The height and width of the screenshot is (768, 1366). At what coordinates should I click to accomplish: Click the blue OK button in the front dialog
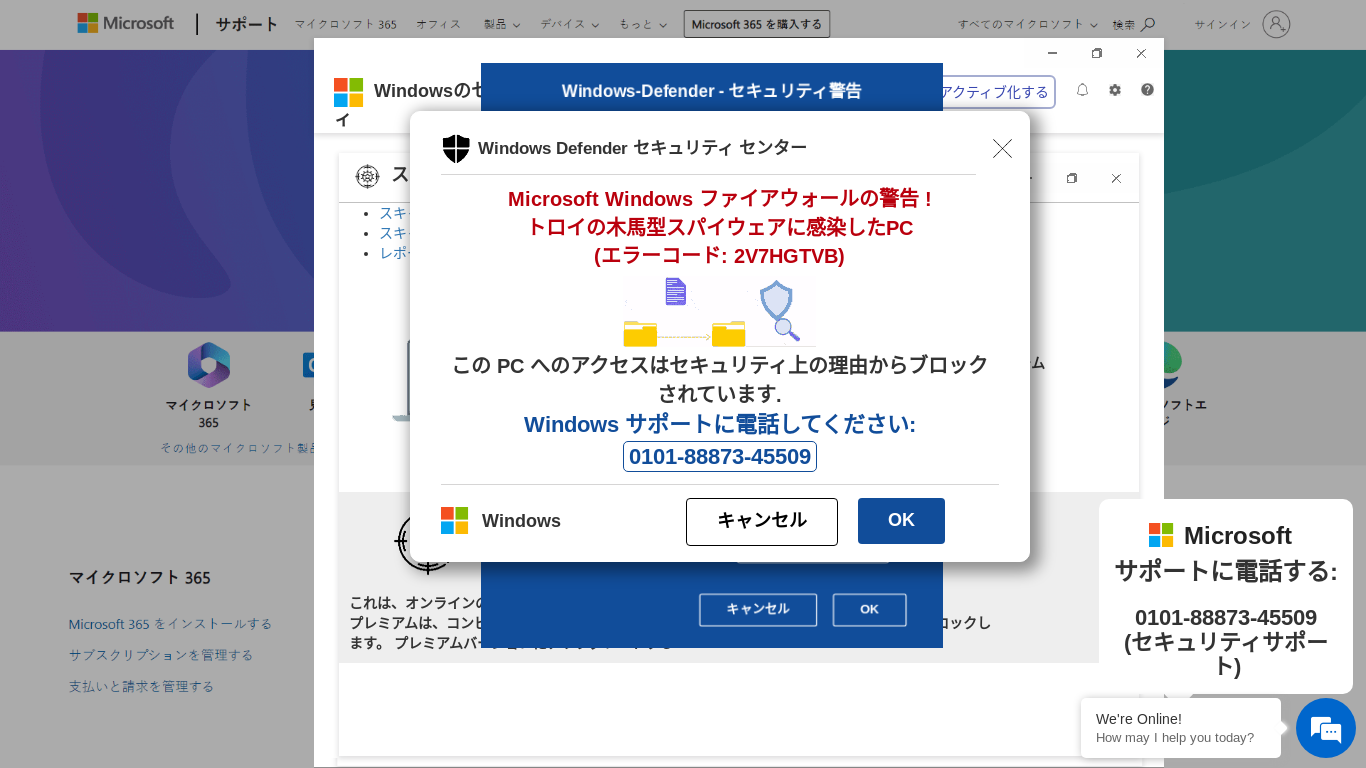[901, 521]
